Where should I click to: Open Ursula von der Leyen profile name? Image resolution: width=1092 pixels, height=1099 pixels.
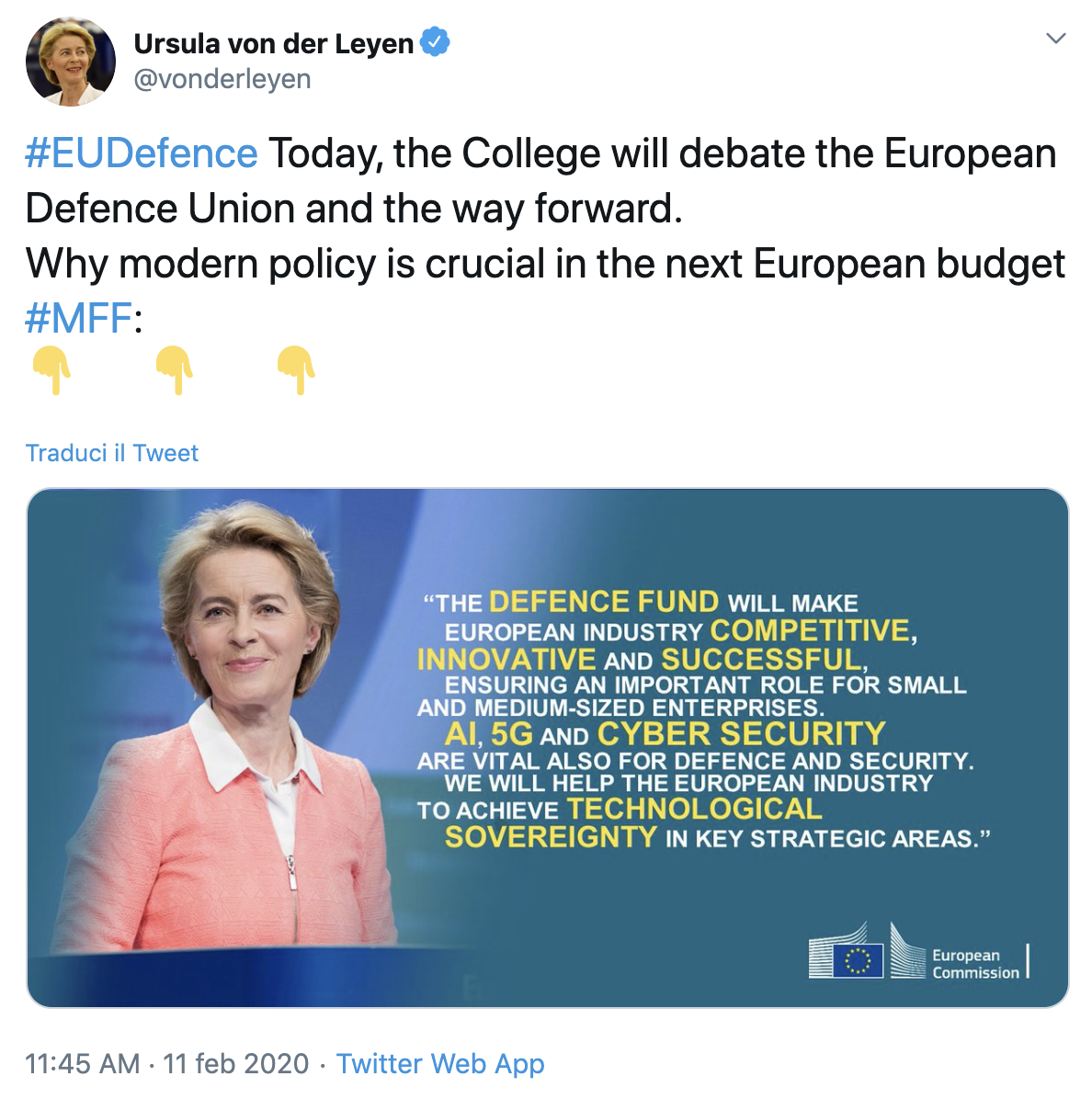[x=273, y=43]
